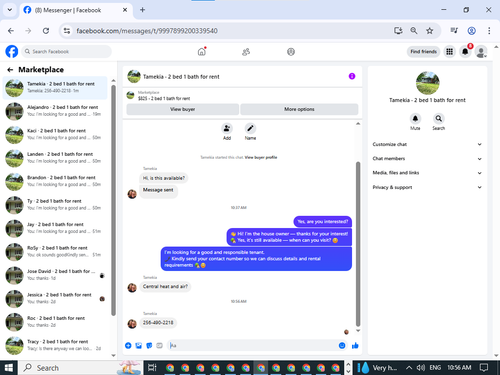Open Ty 2 bed 1 bath conversation
Viewport: 500px width, 375px height.
pos(55,205)
